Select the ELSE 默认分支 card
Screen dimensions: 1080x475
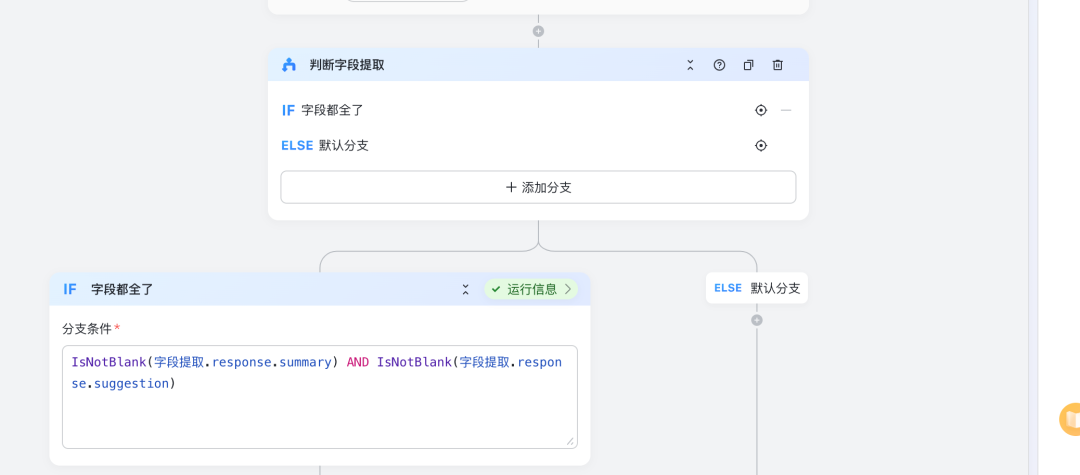756,288
